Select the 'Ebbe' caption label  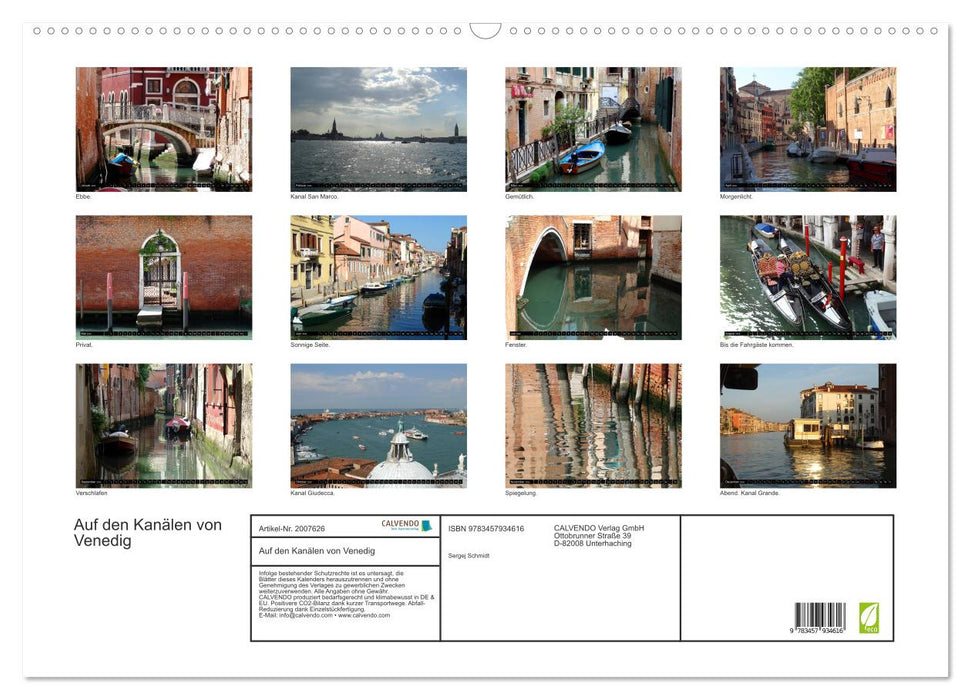click(82, 196)
